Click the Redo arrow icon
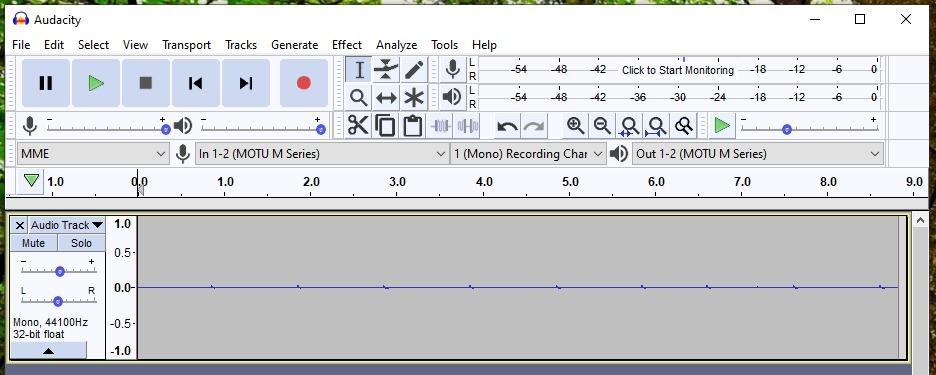 click(x=534, y=125)
